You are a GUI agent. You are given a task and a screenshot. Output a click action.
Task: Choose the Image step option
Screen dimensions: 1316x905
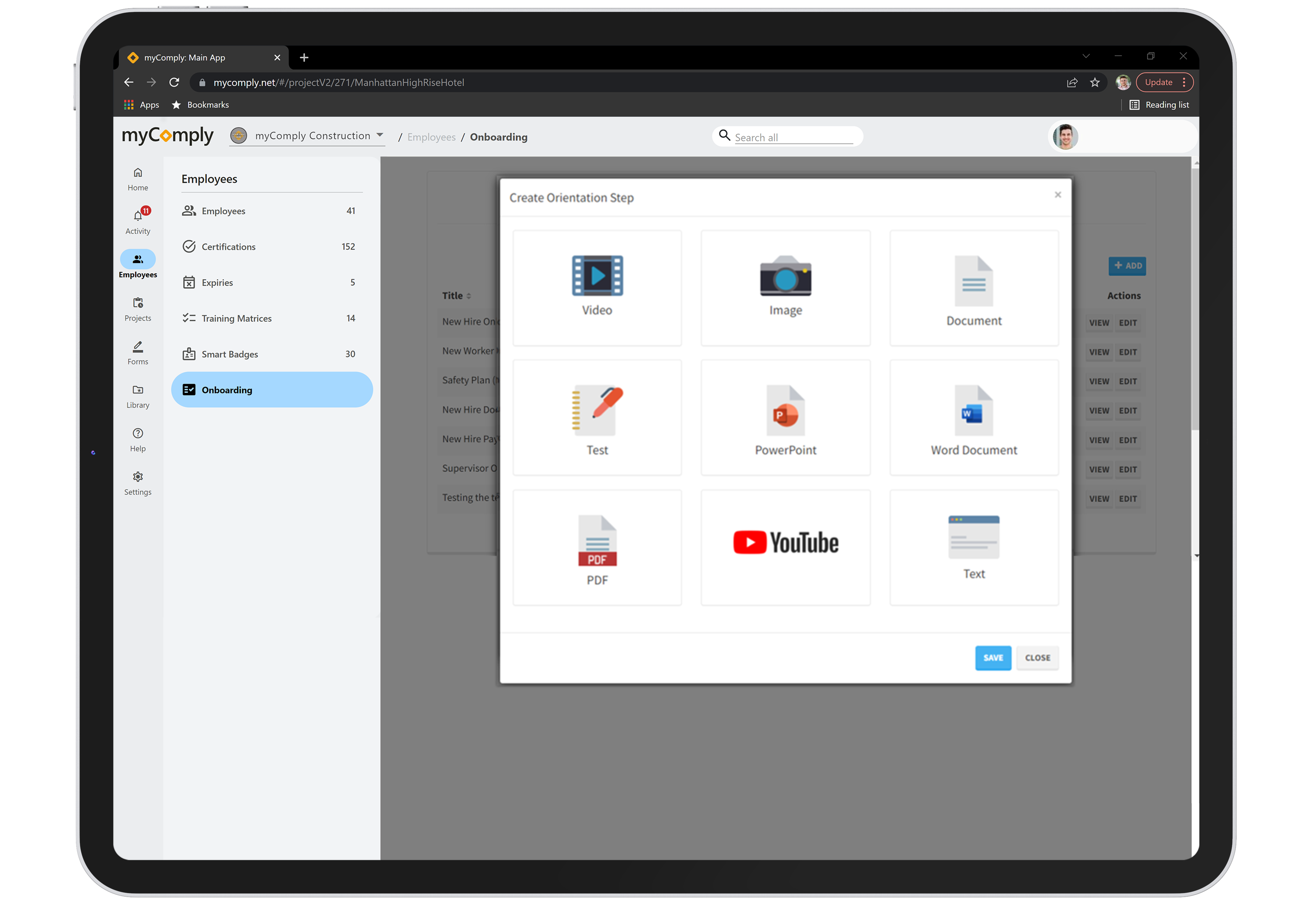(785, 288)
